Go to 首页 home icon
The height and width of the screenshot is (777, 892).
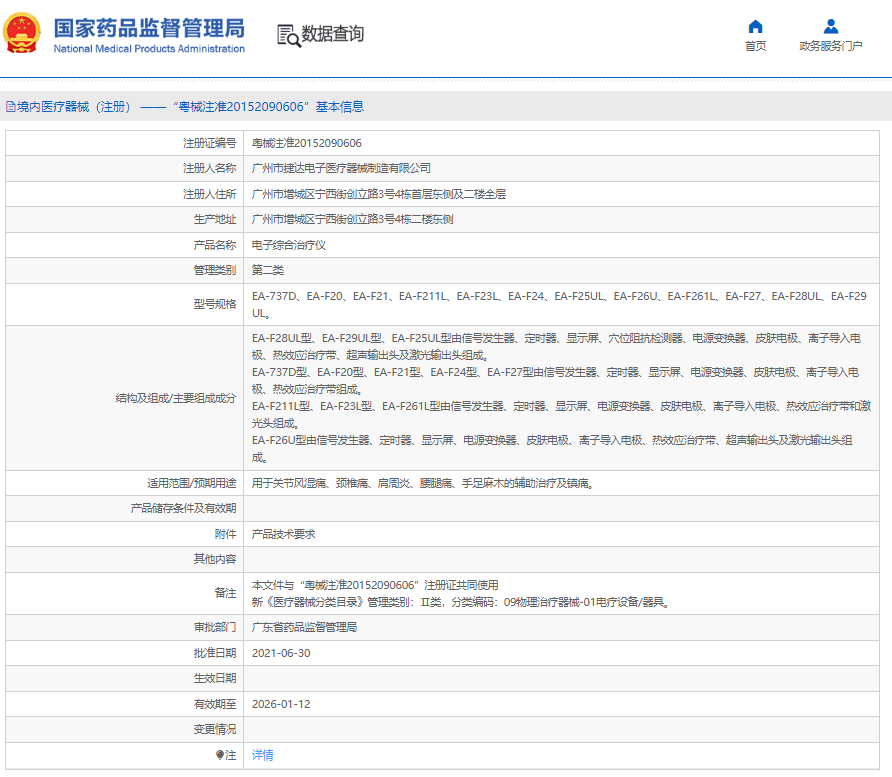tap(755, 26)
